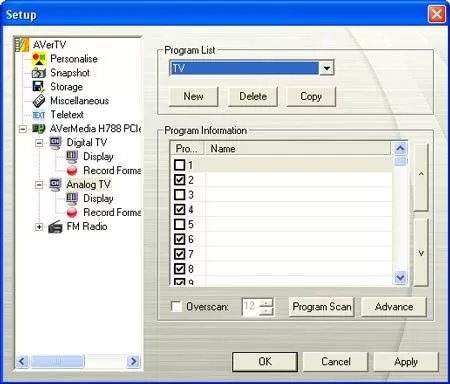Click the Program Scan button
This screenshot has height=384, width=450.
coord(321,307)
